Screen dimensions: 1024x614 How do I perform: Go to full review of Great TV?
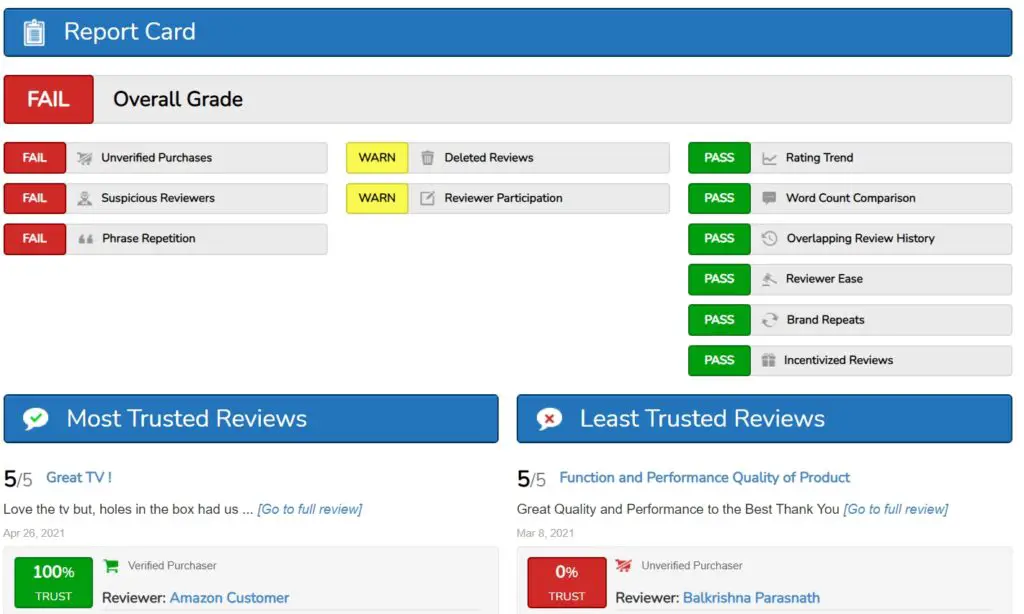(310, 509)
